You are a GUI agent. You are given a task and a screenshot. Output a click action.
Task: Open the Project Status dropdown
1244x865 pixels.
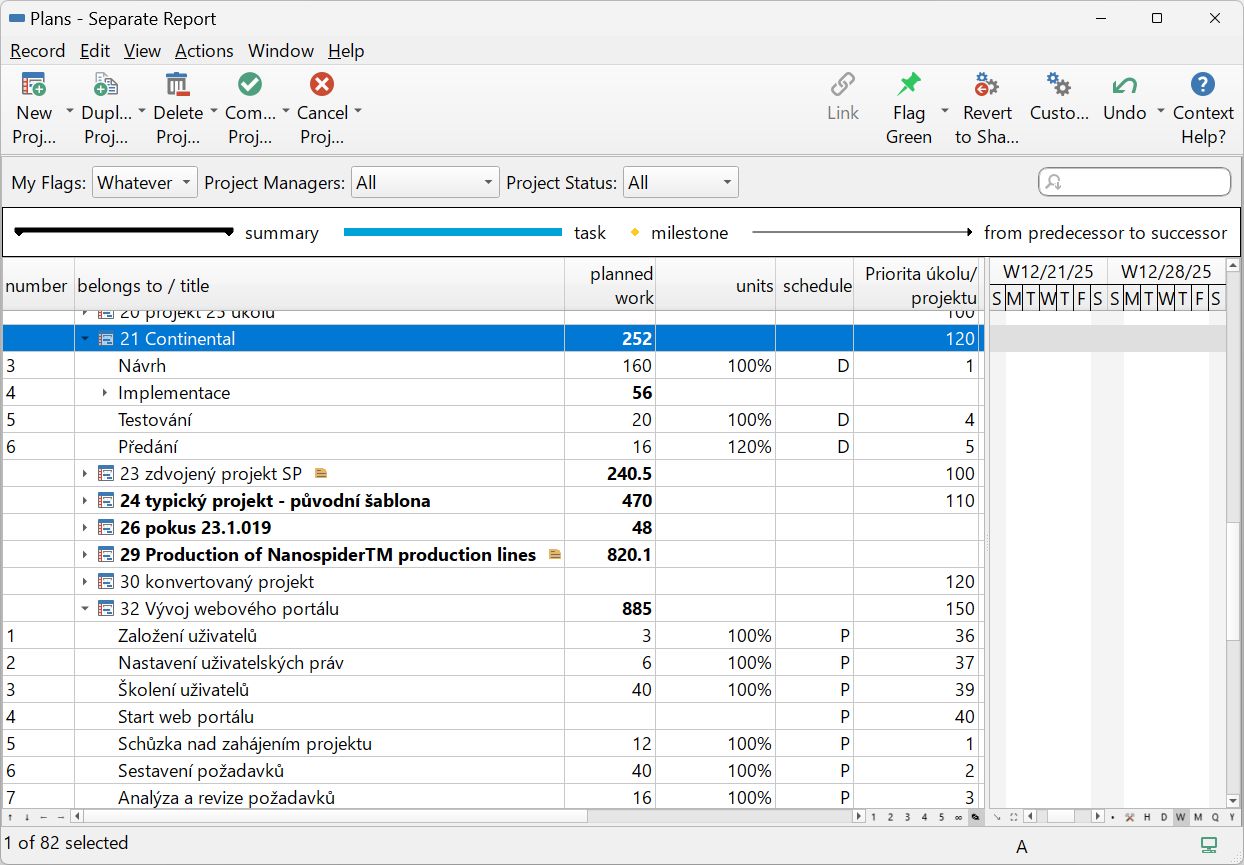pos(680,183)
